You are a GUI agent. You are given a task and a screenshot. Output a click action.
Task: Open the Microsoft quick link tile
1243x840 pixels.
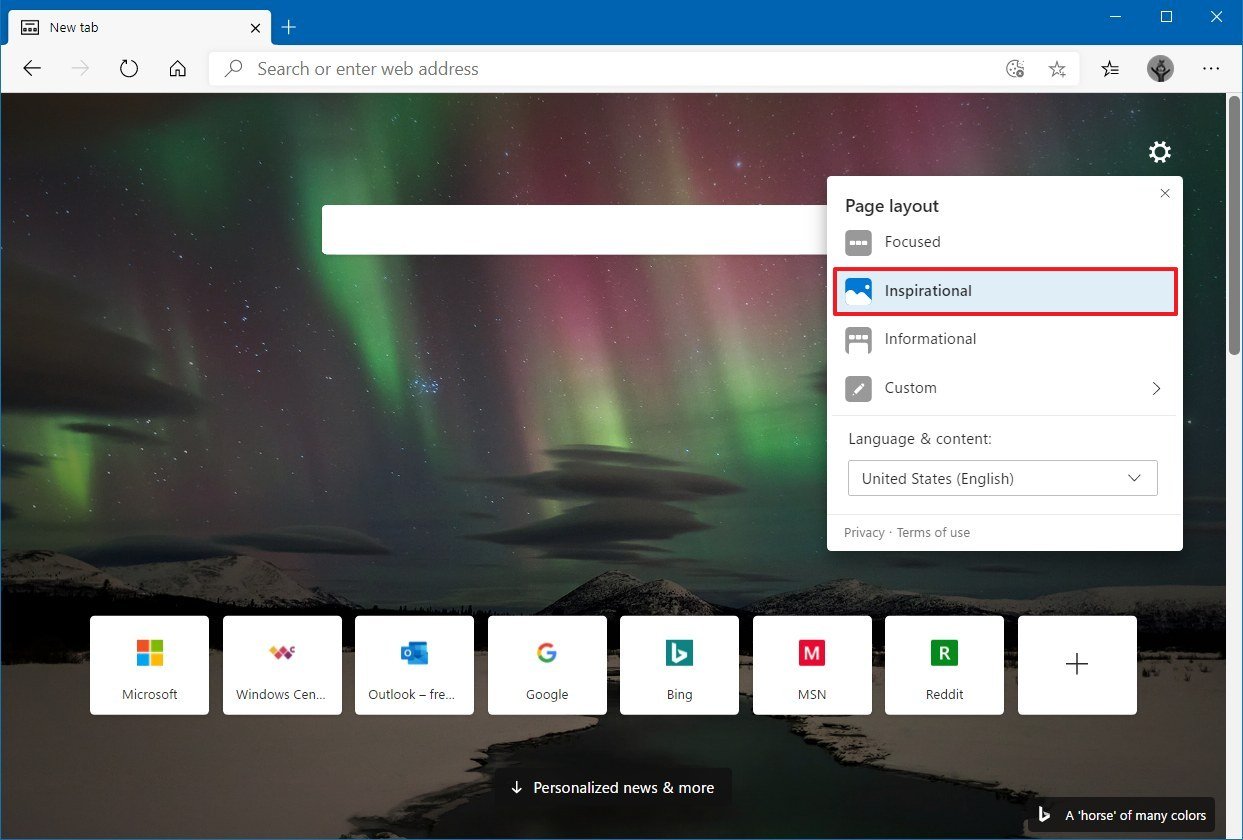[150, 665]
